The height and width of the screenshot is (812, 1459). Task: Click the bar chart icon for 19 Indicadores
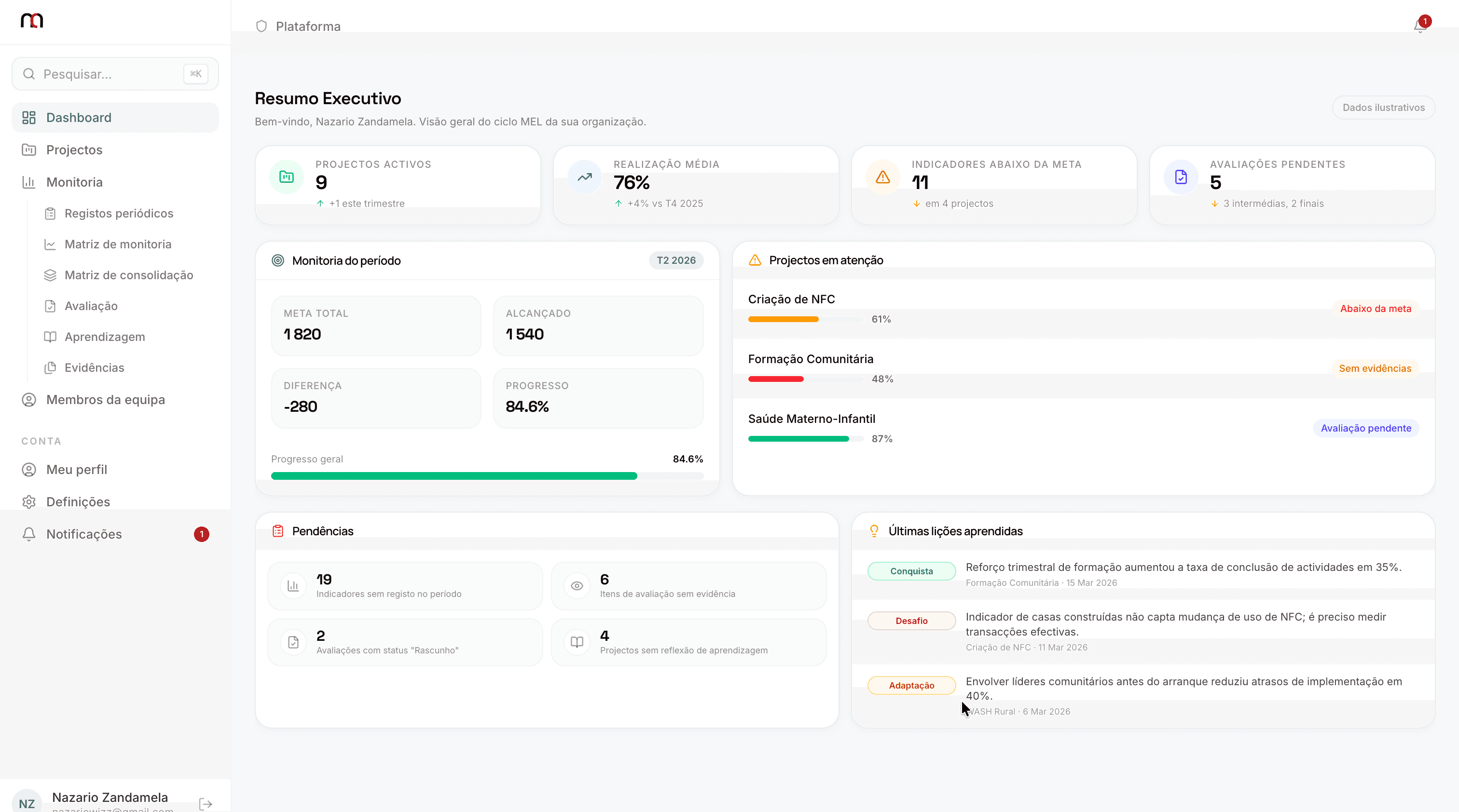pos(293,586)
